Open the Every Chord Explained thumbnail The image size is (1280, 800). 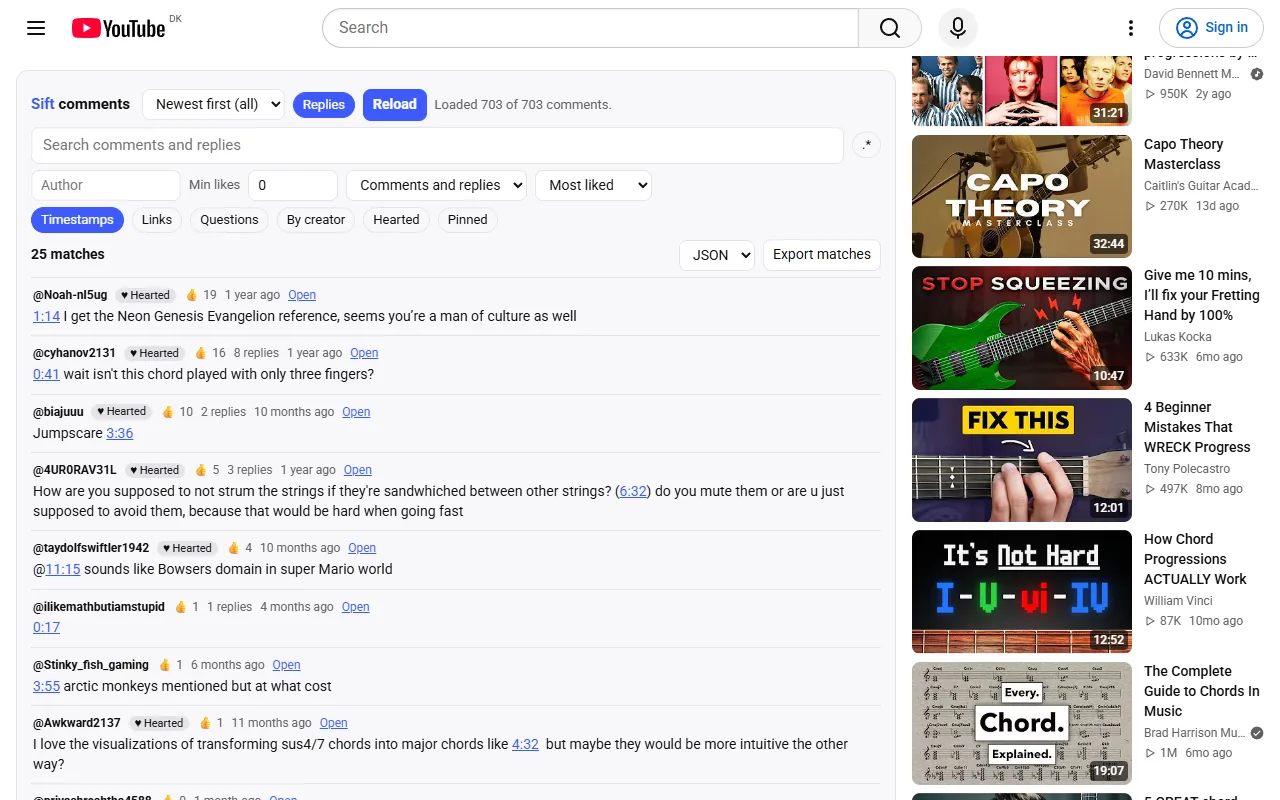1022,724
